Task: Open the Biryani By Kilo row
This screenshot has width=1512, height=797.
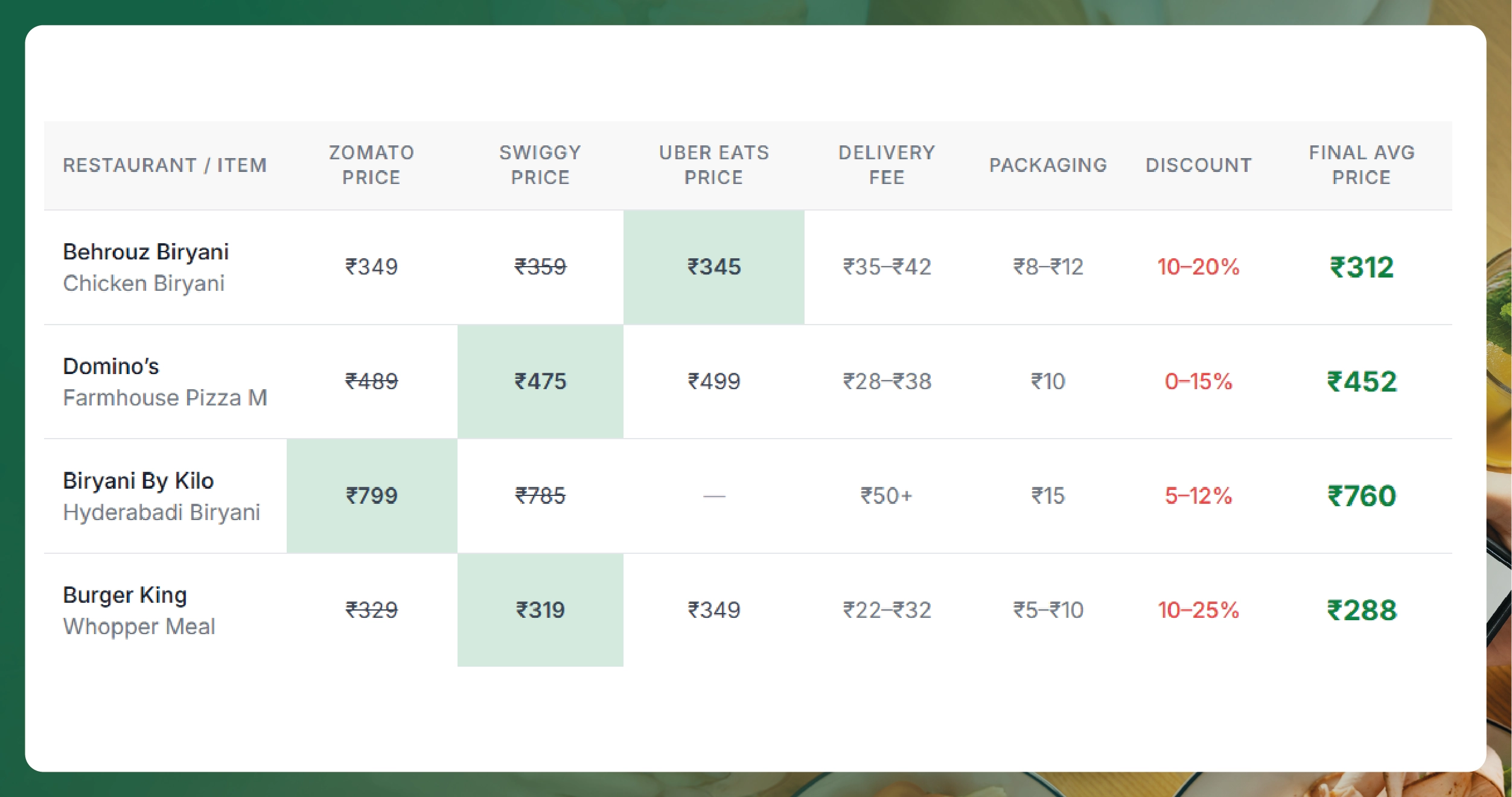Action: [x=138, y=481]
